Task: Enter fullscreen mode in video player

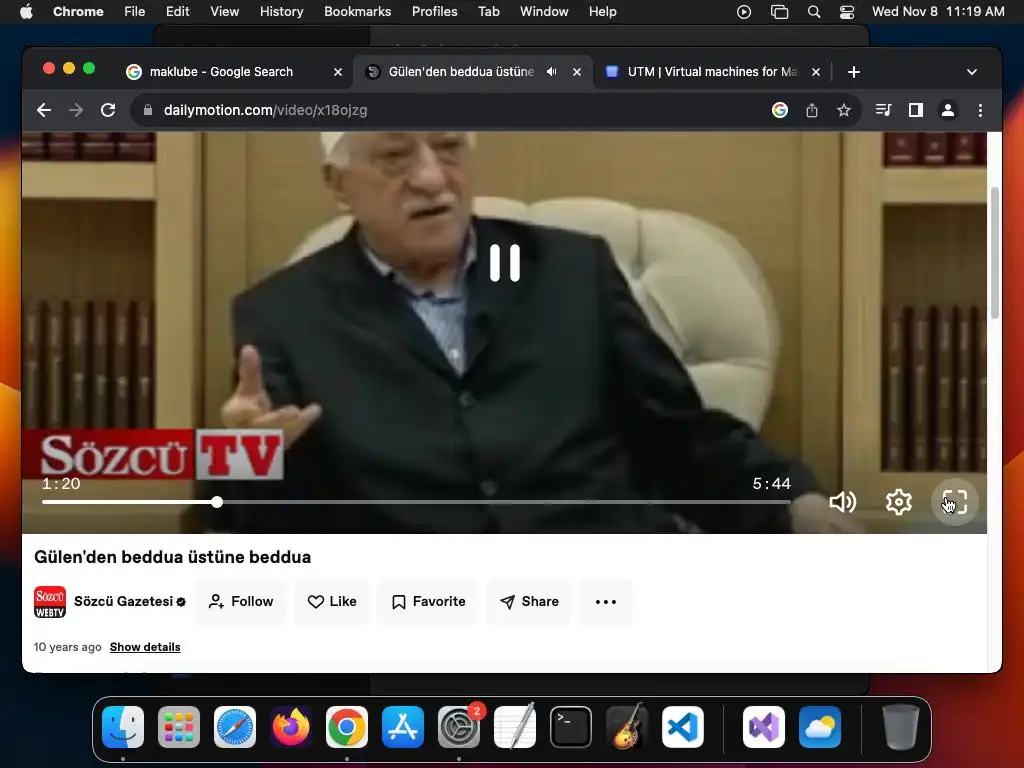Action: click(x=954, y=502)
